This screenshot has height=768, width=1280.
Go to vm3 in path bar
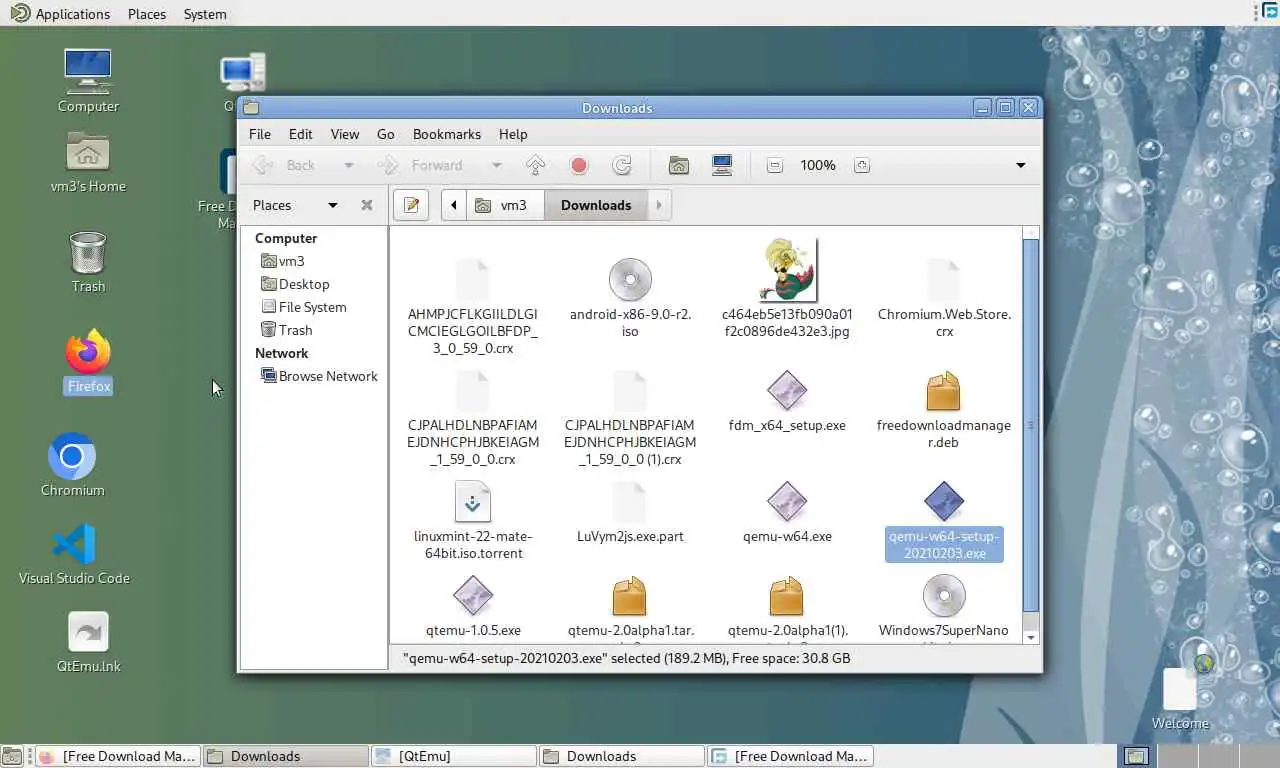[504, 205]
